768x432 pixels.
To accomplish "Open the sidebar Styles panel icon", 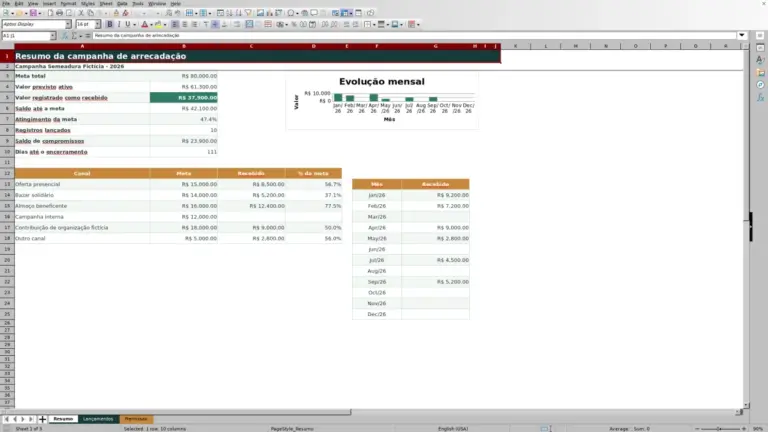I will pos(760,60).
